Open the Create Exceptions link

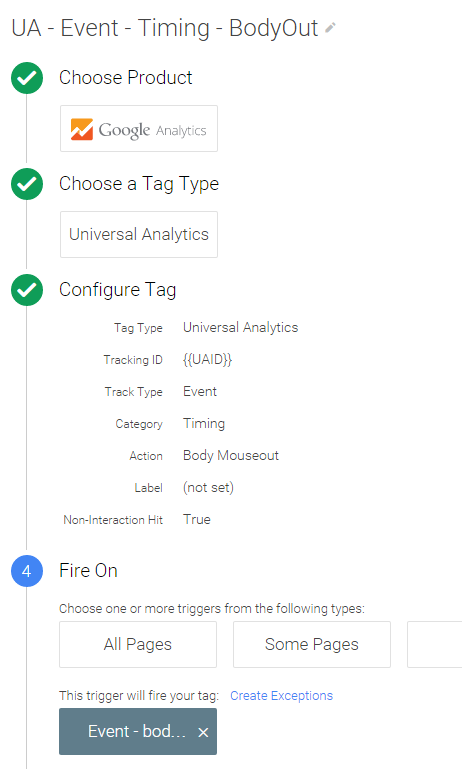pos(282,695)
